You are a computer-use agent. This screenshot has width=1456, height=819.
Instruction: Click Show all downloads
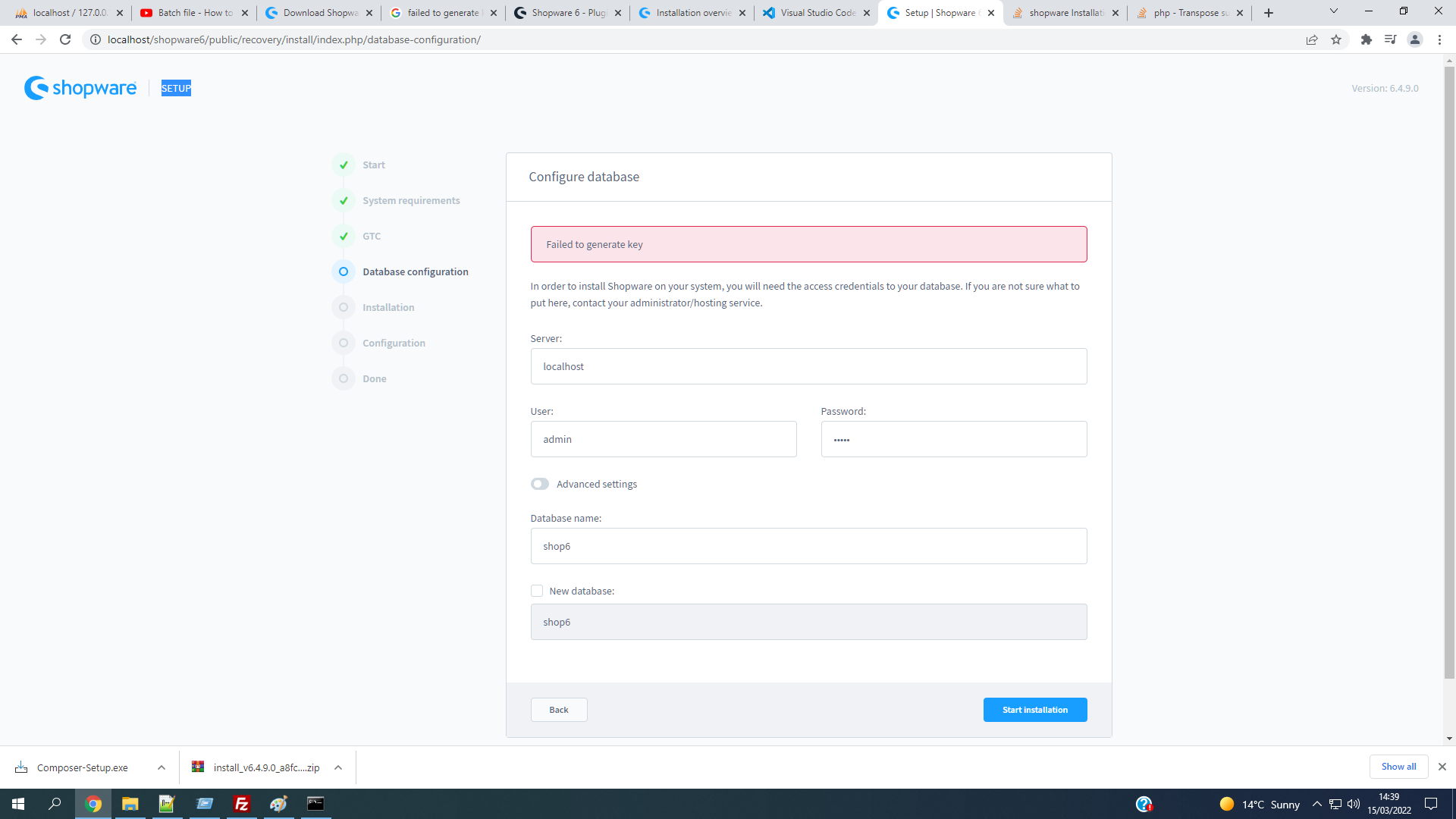coord(1398,767)
